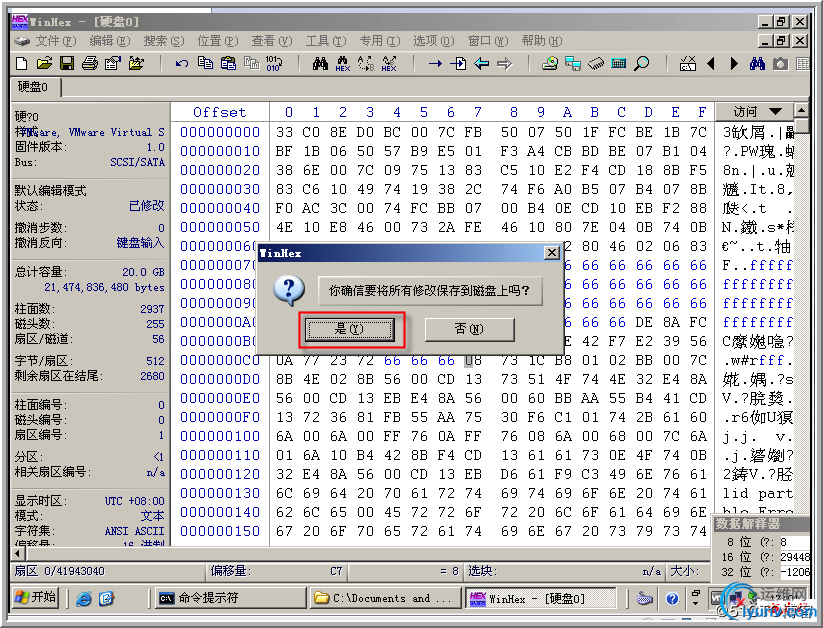Click the 数据解释器 panel title
The height and width of the screenshot is (628, 823).
[747, 524]
